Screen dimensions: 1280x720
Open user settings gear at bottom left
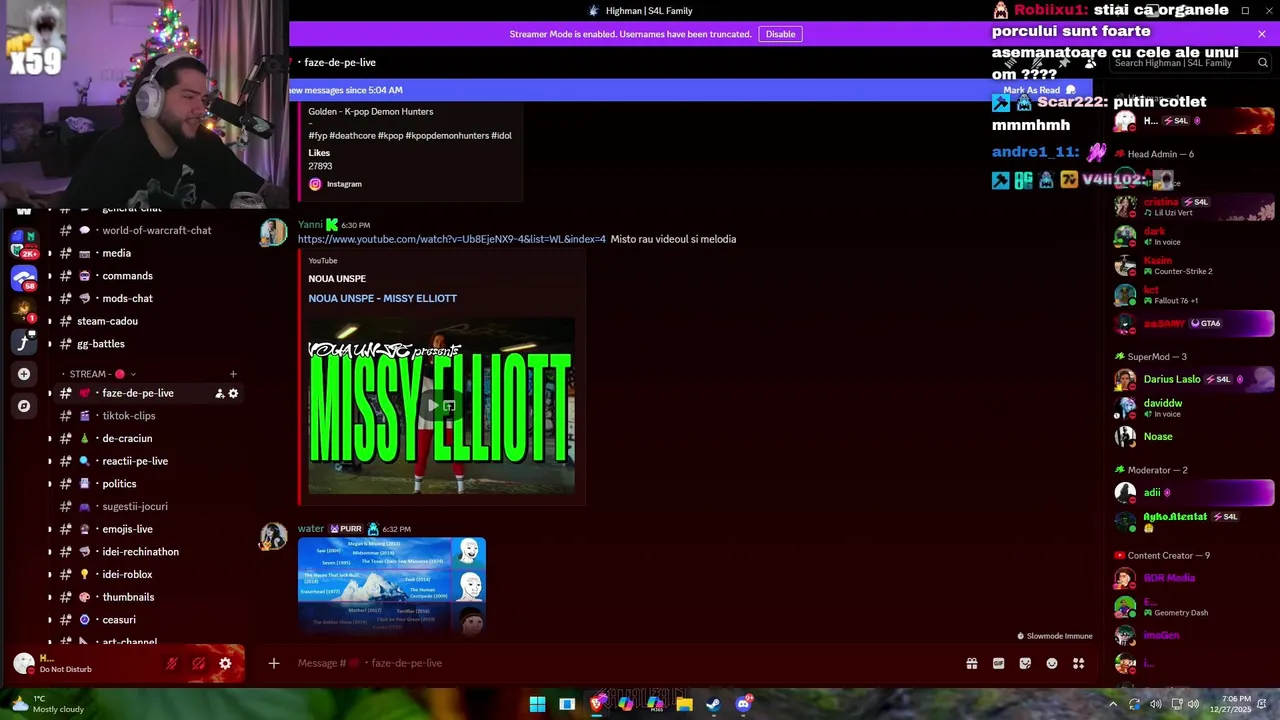pos(225,663)
